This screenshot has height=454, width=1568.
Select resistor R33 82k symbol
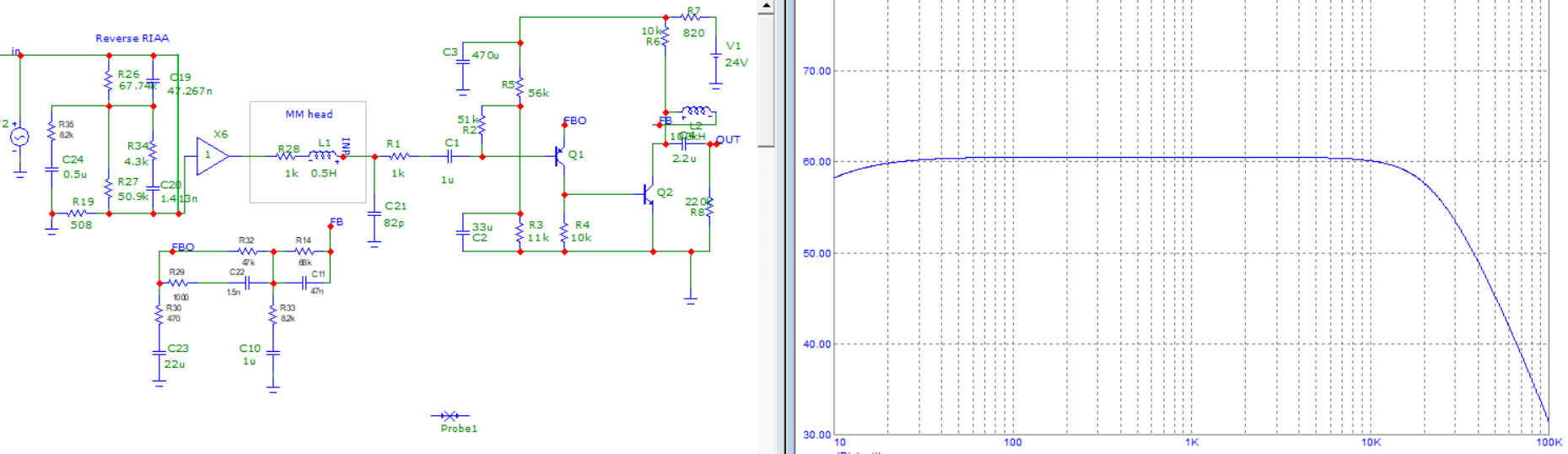(272, 313)
